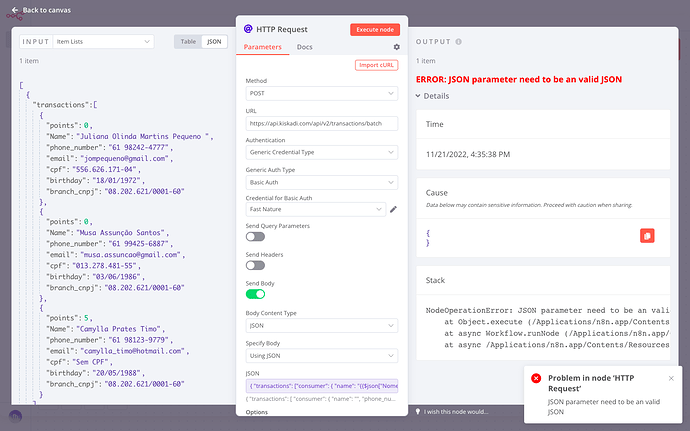The width and height of the screenshot is (690, 431).
Task: Open Credential for Basic Auth dropdown
Action: pos(316,210)
